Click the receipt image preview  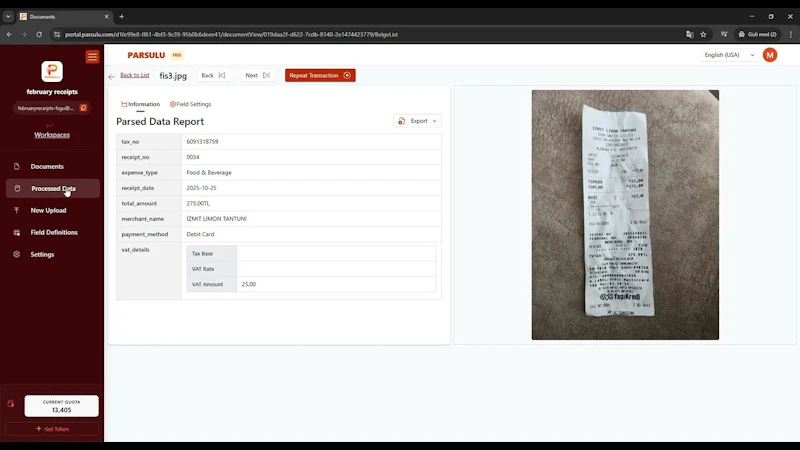coord(625,215)
